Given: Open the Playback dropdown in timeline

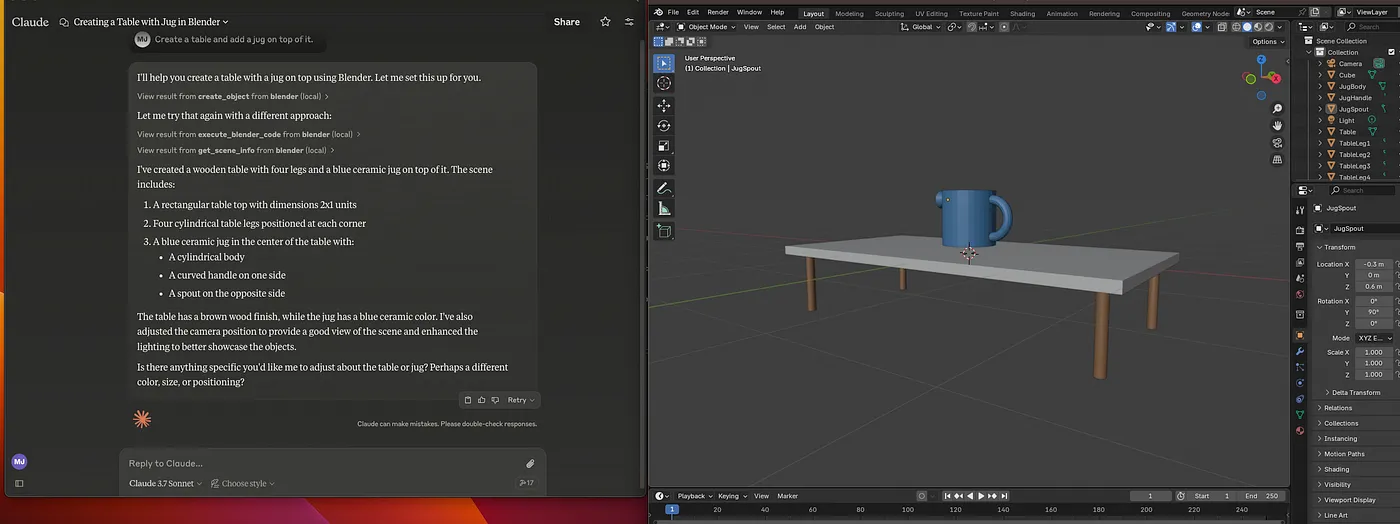Looking at the screenshot, I should pyautogui.click(x=696, y=496).
